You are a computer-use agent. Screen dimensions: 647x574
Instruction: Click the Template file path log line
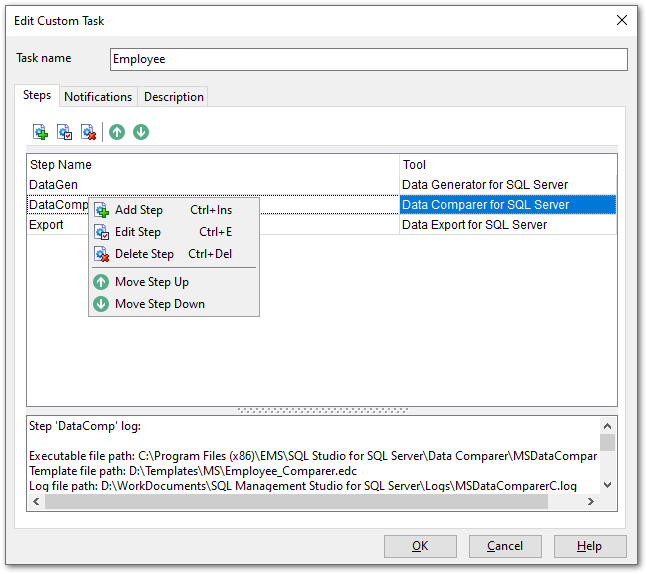point(193,471)
